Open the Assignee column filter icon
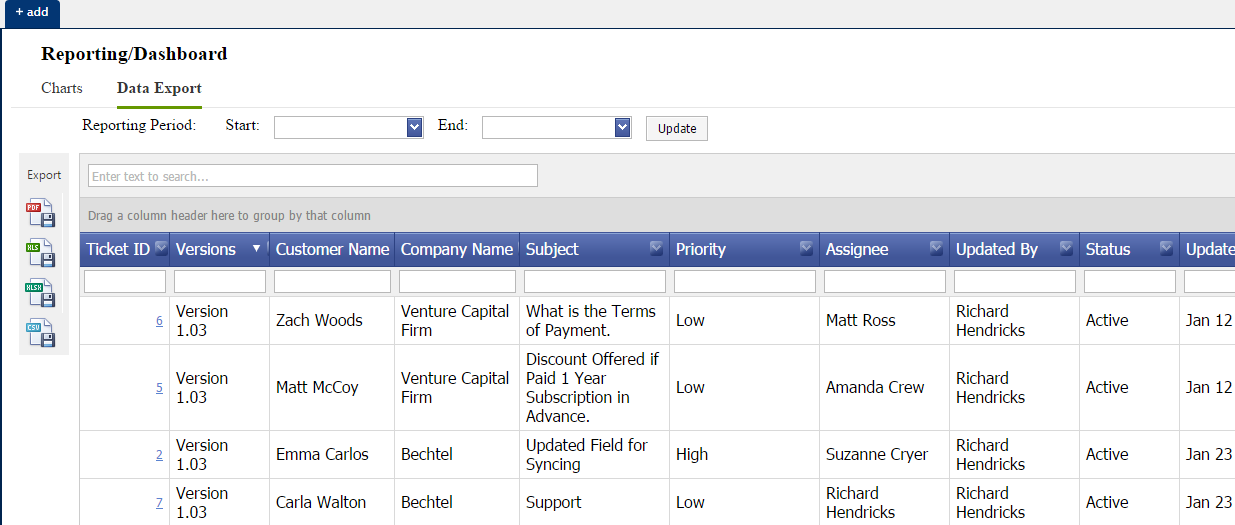 (x=936, y=249)
